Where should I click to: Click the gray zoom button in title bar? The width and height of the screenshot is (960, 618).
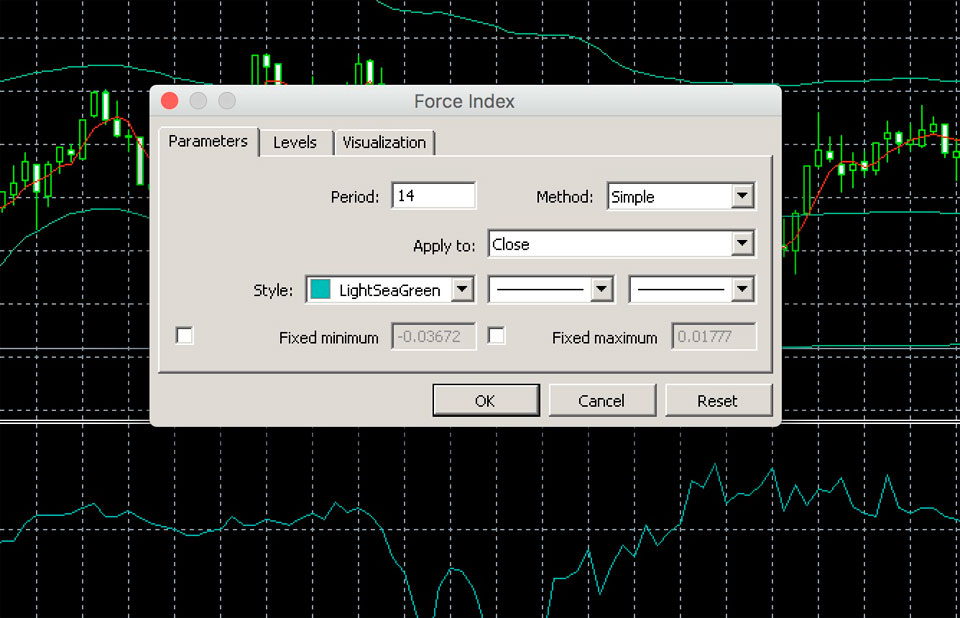coord(227,101)
